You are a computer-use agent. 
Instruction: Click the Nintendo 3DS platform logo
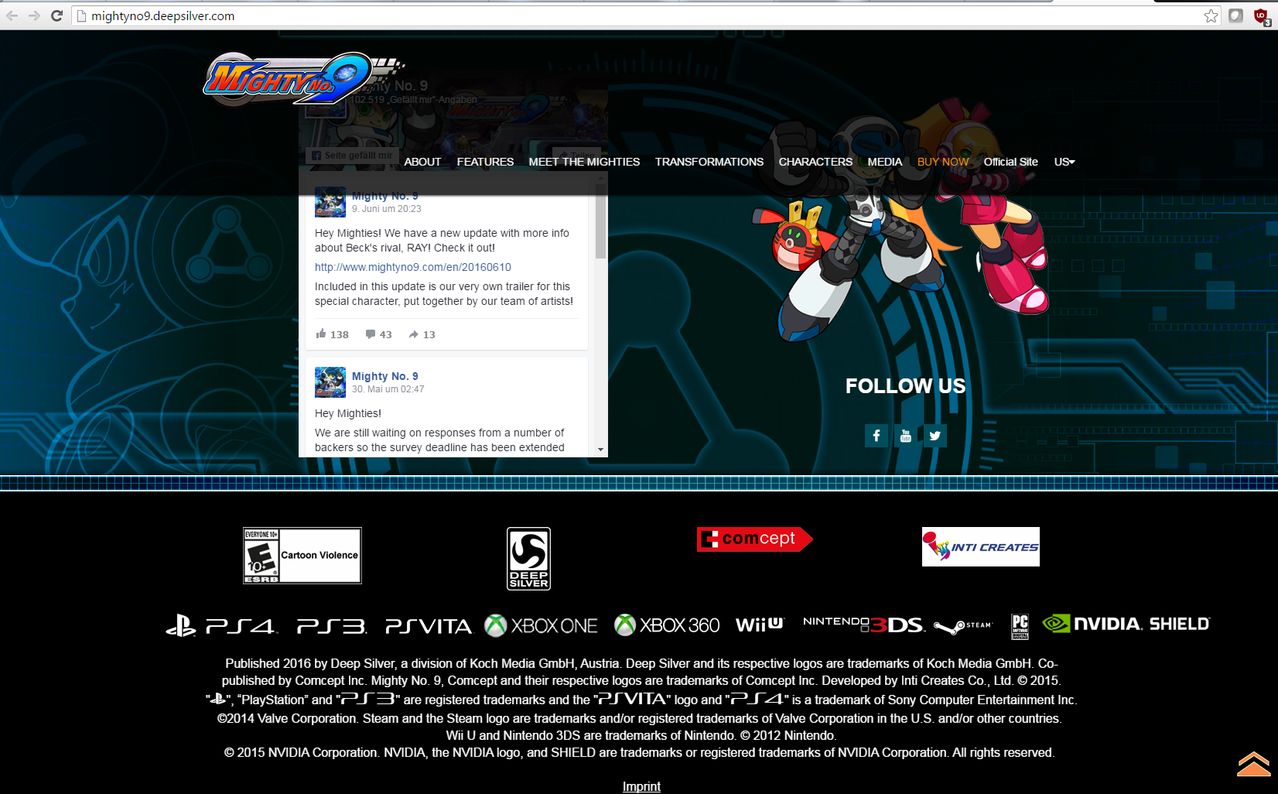pos(864,624)
